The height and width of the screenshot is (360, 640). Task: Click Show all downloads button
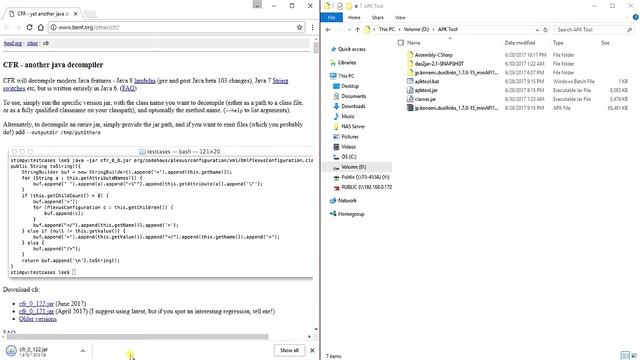tap(289, 351)
